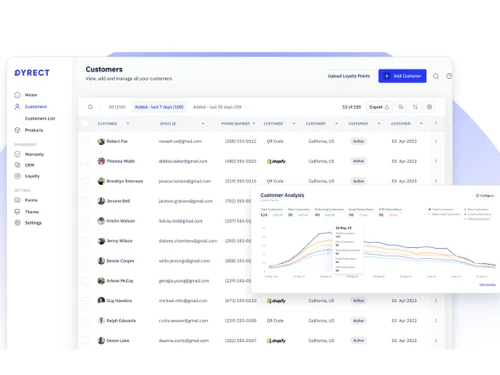Click the search icon beside Add Customer
500x375 pixels.
[436, 76]
